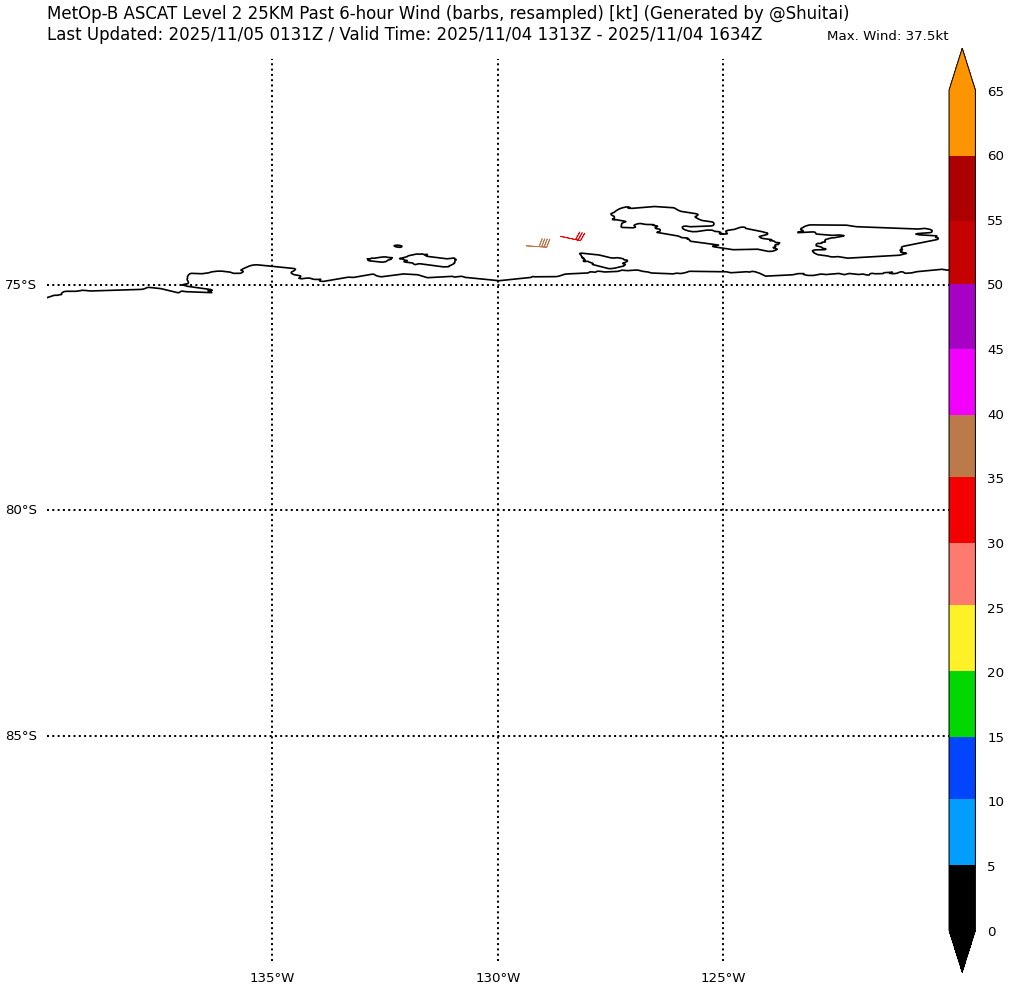The width and height of the screenshot is (1009, 989).
Task: Click the orange arrow tip atop the colorbar
Action: point(962,70)
